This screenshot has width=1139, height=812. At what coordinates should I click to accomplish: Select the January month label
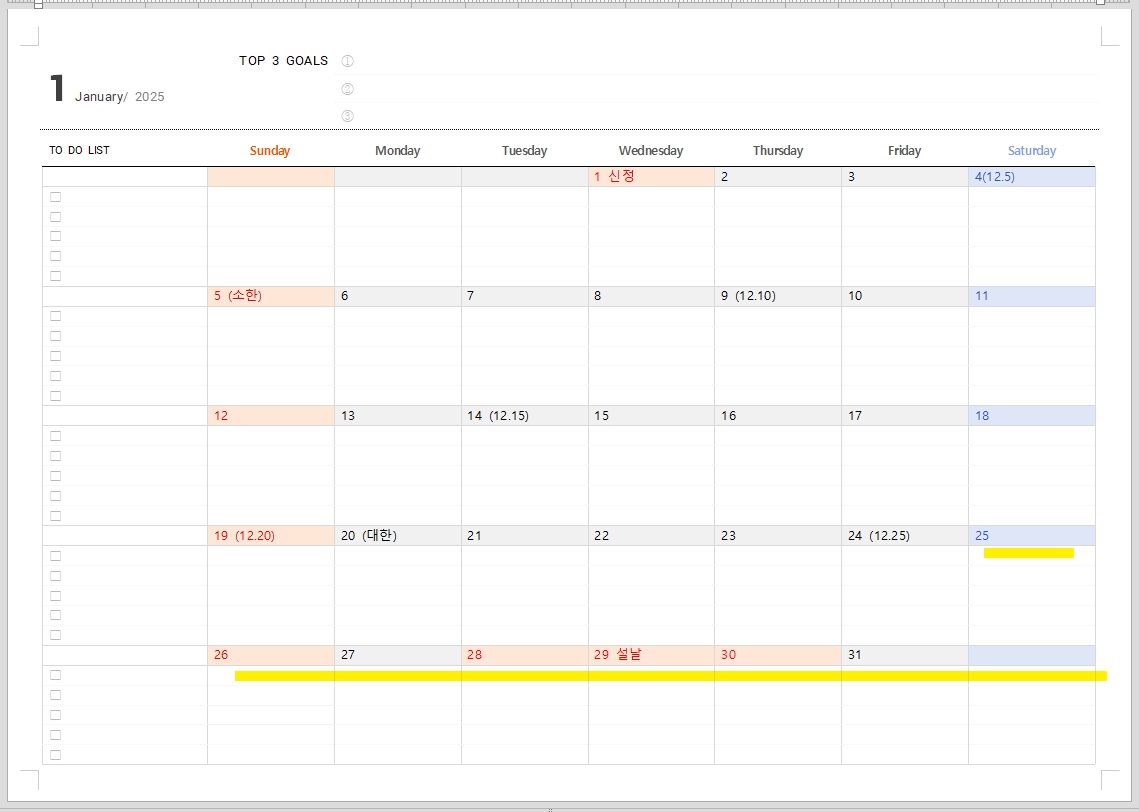click(99, 97)
